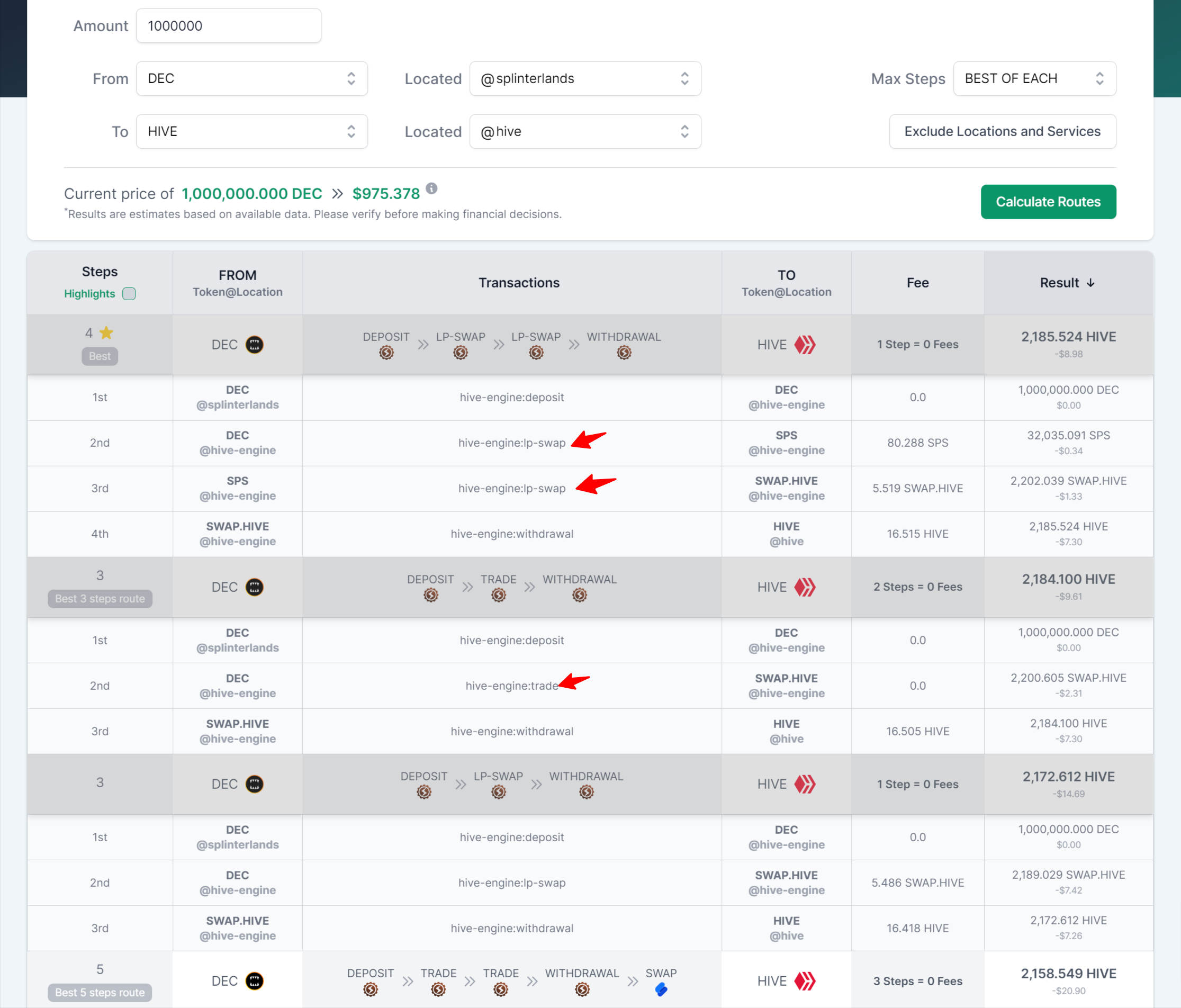Click Exclude Locations and Services button

pos(1003,132)
